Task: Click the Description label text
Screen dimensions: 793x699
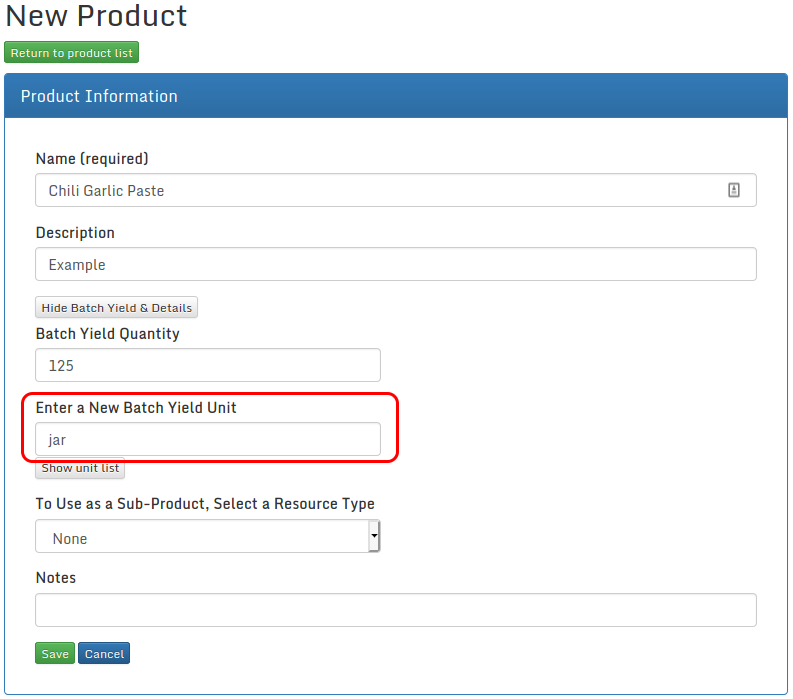Action: pos(75,233)
